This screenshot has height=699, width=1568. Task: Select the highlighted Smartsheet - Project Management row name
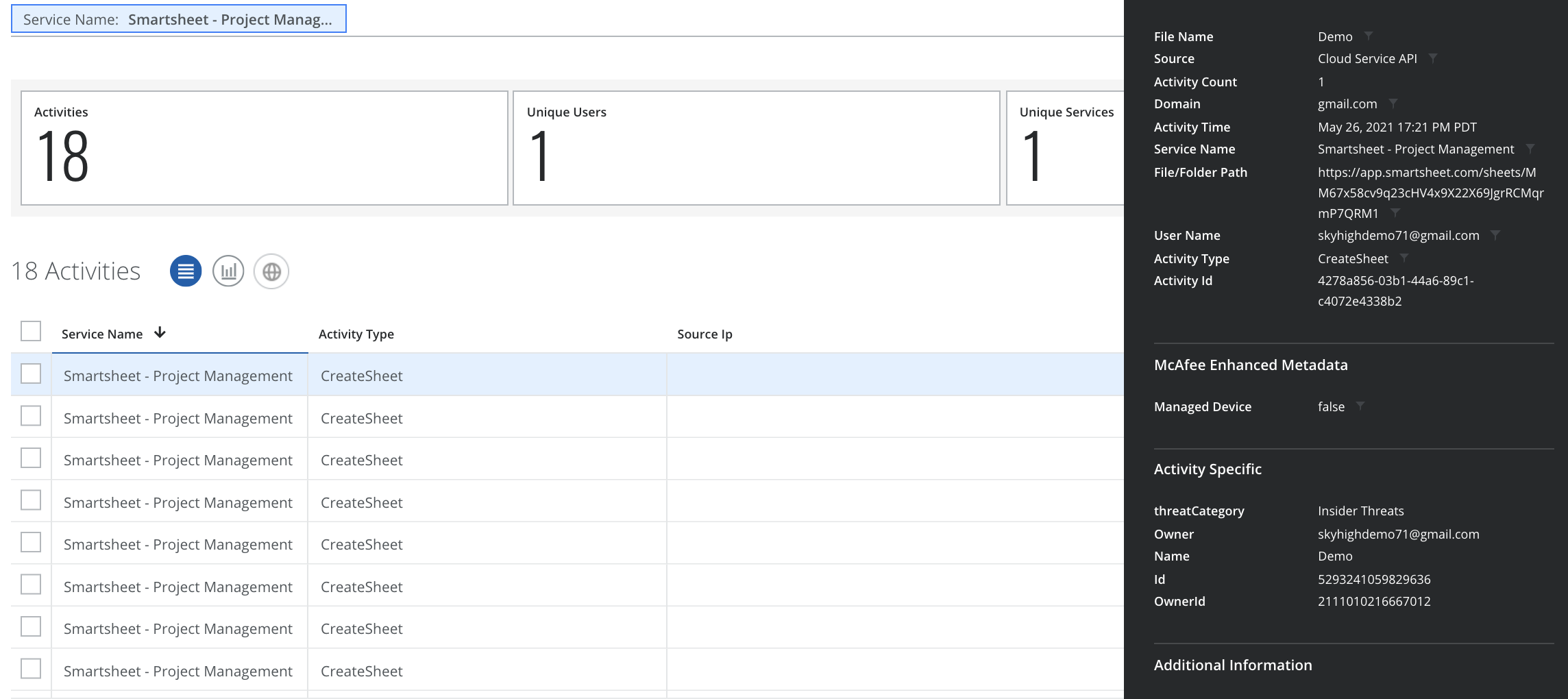[178, 376]
